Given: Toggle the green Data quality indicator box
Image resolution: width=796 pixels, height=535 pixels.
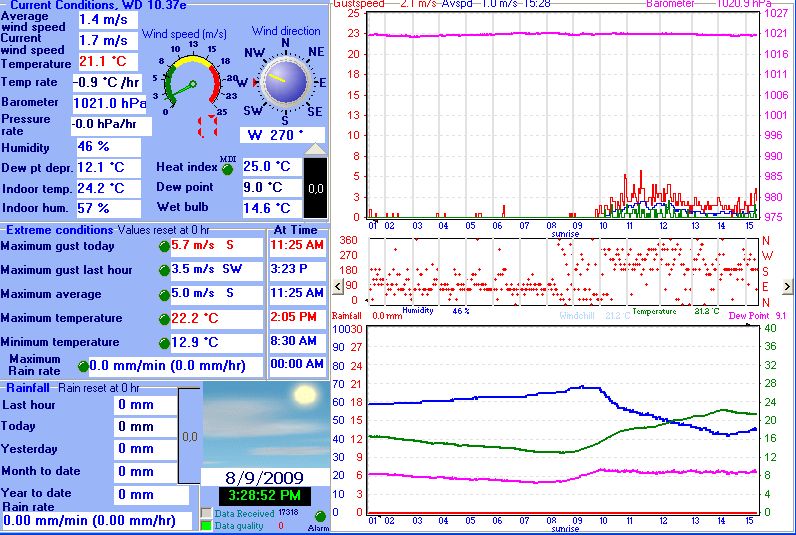Looking at the screenshot, I should (x=207, y=525).
